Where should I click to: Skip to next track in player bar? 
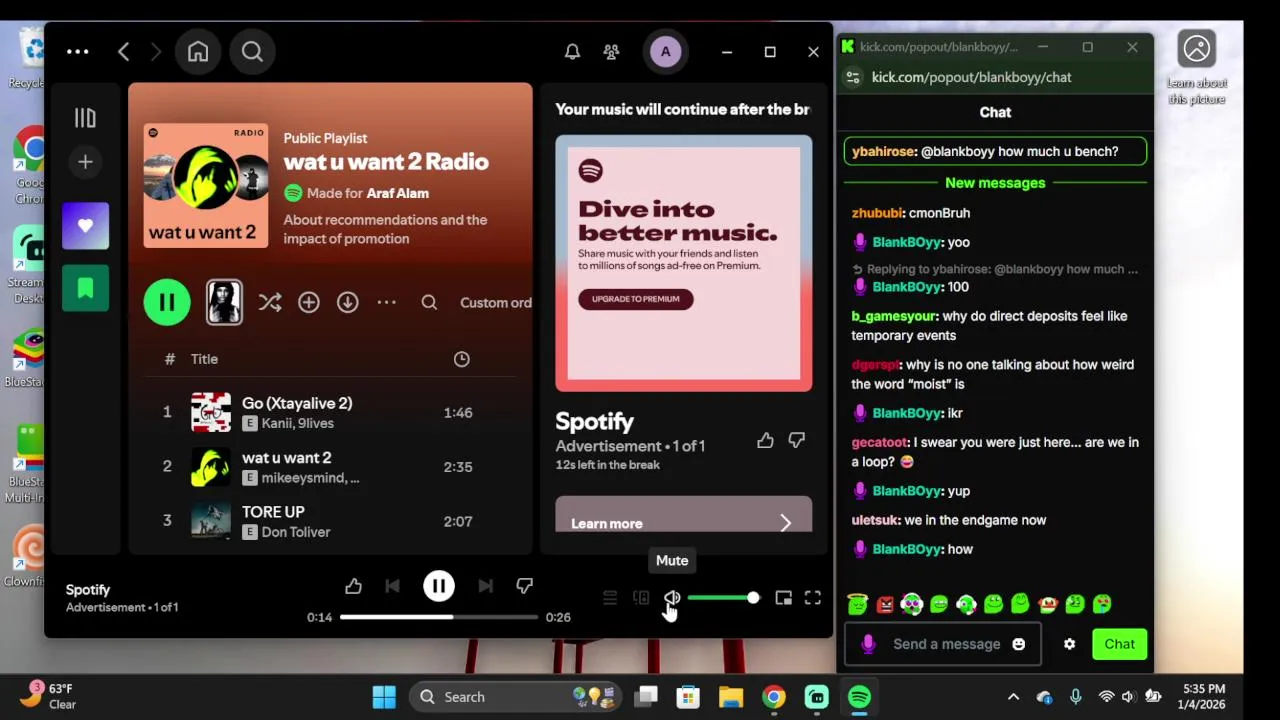(x=485, y=586)
